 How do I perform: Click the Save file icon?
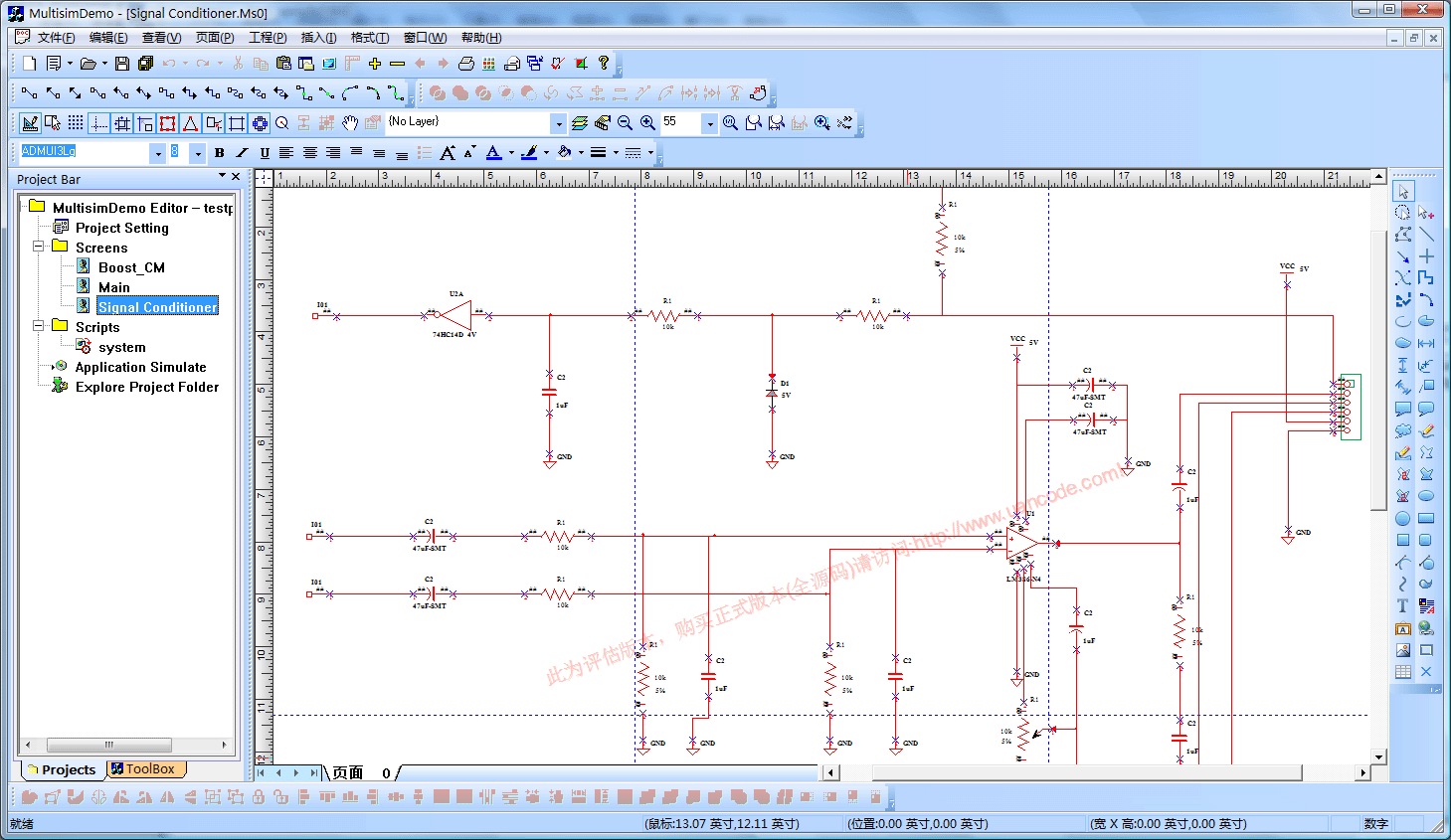pos(122,64)
